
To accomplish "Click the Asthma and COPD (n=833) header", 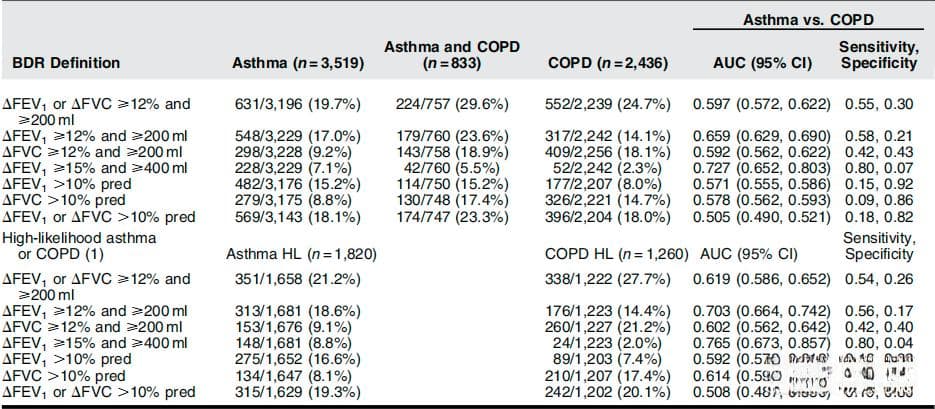I will coord(451,55).
